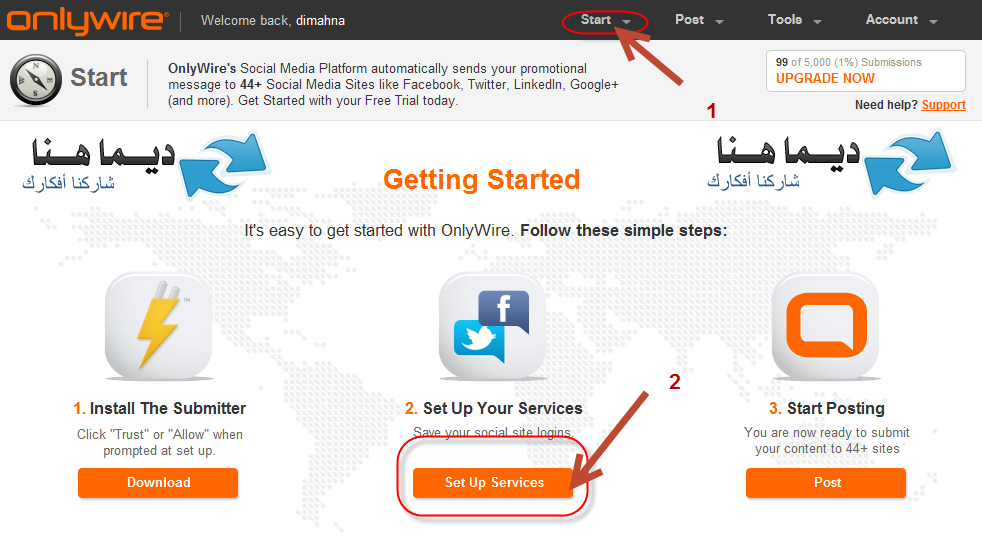Click the lightning bolt Submitter icon

158,326
